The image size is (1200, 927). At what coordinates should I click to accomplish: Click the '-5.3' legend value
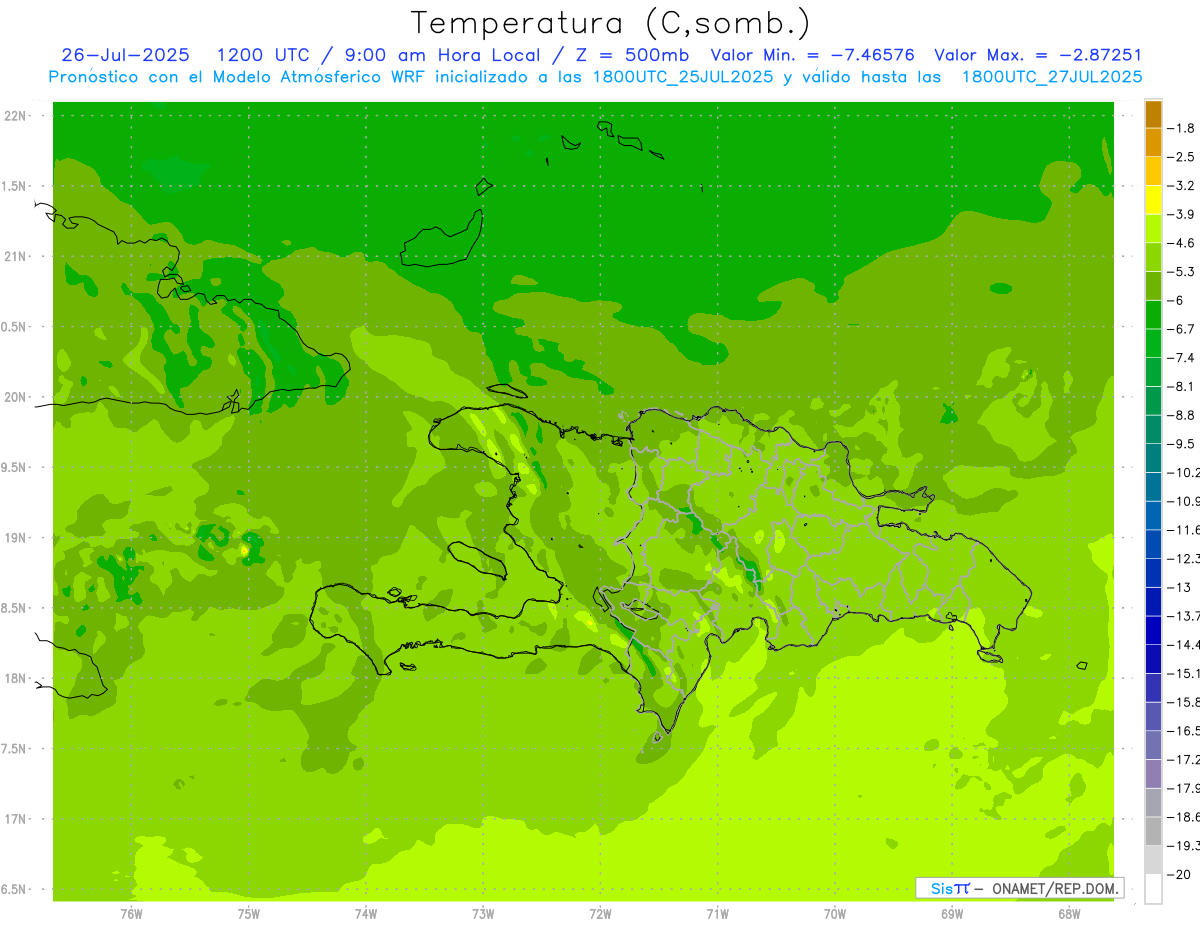(x=1183, y=271)
